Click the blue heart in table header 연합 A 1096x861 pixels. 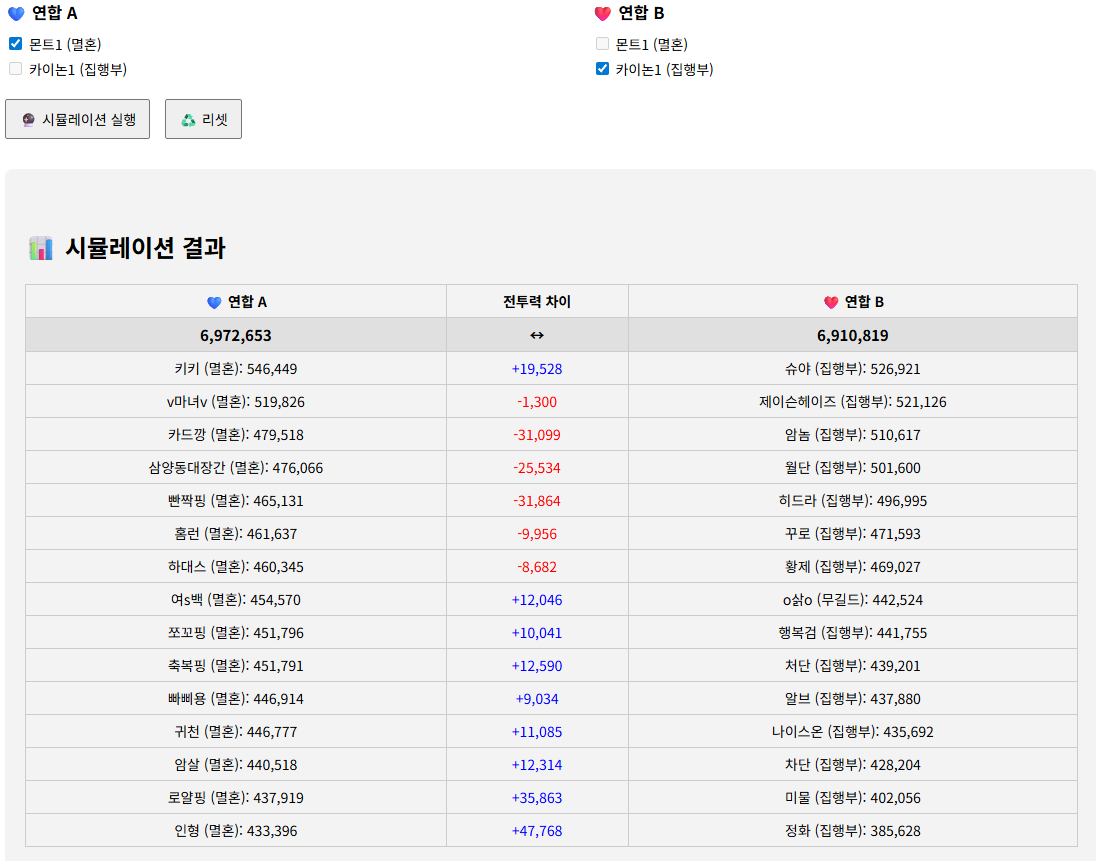coord(214,302)
